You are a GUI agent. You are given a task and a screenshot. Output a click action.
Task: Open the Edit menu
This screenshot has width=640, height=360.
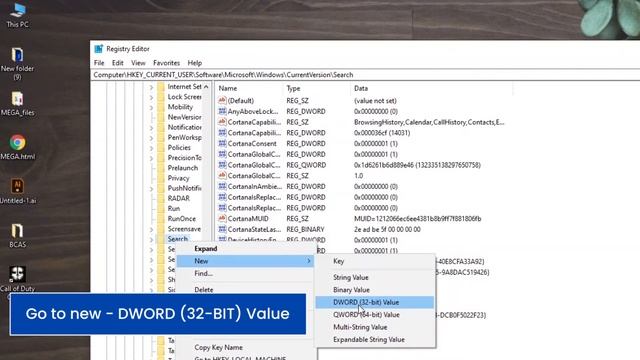point(118,63)
